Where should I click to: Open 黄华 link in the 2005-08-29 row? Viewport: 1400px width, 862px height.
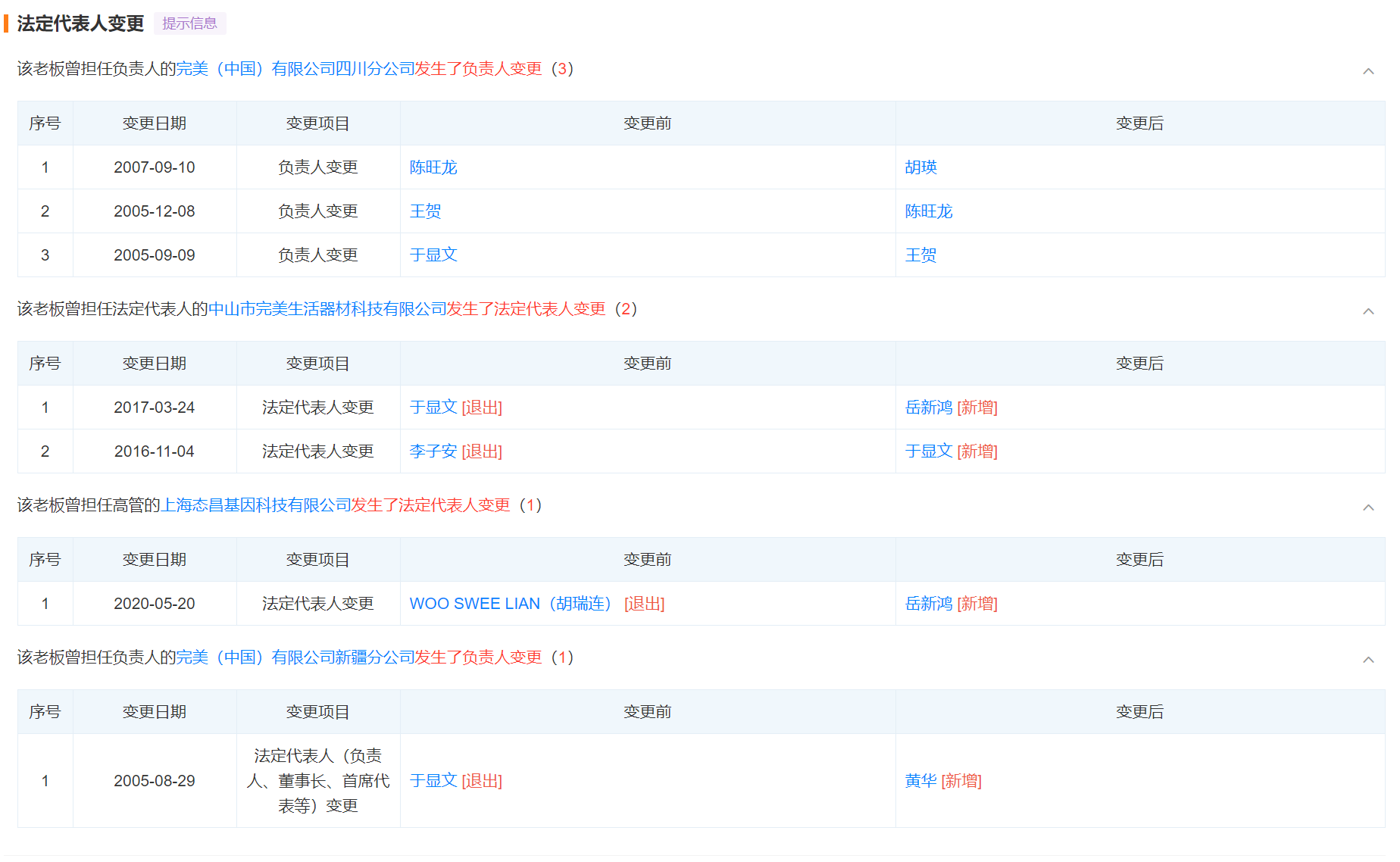pyautogui.click(x=921, y=781)
